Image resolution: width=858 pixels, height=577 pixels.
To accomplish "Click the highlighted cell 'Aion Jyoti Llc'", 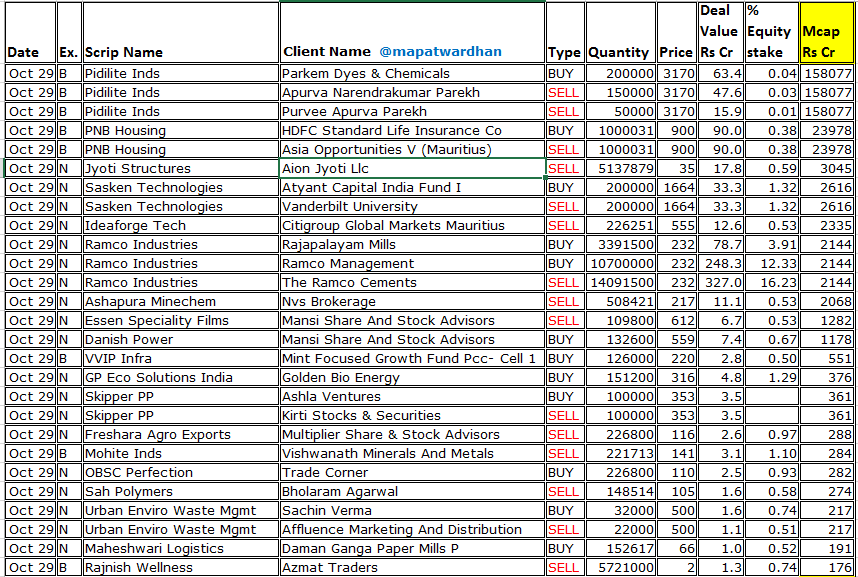I will coord(412,169).
